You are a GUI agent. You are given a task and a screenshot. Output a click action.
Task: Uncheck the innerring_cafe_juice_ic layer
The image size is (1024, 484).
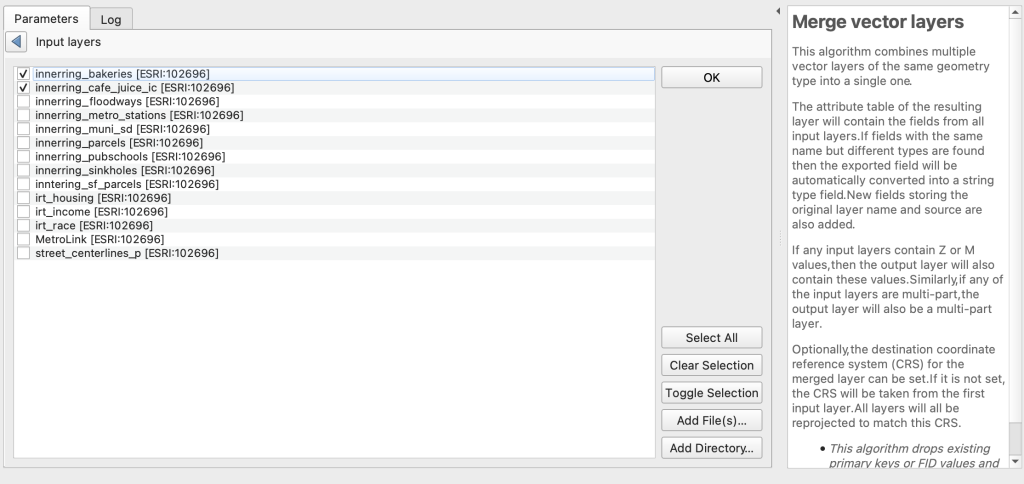(23, 88)
